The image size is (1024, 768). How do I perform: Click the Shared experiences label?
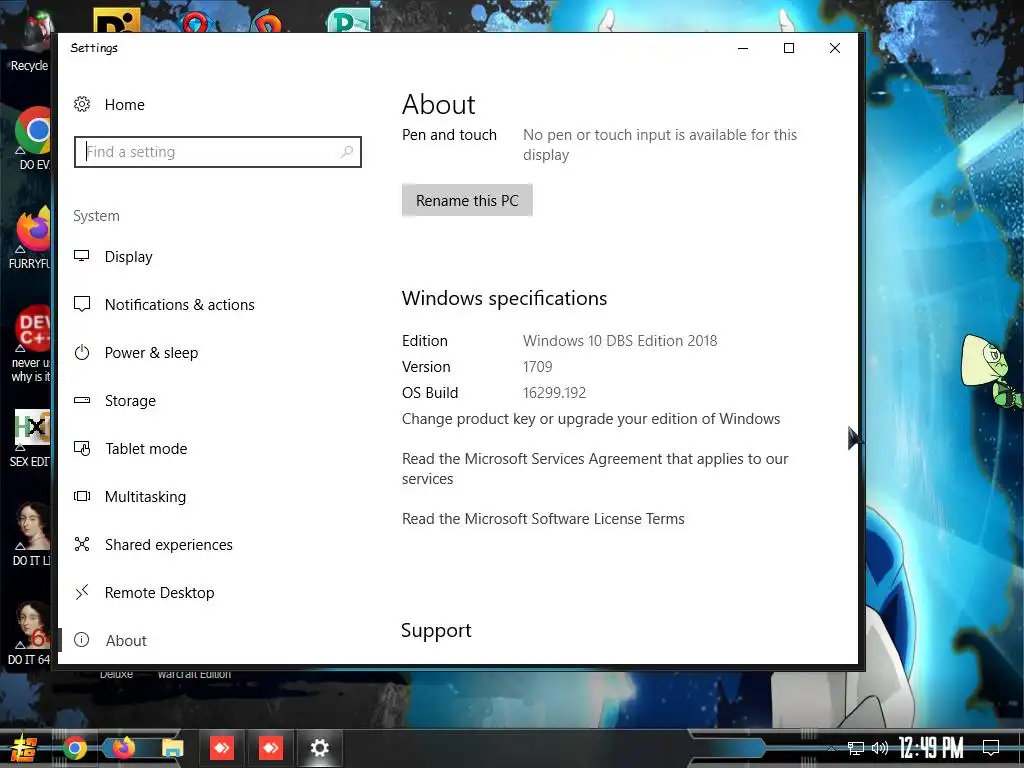click(168, 545)
